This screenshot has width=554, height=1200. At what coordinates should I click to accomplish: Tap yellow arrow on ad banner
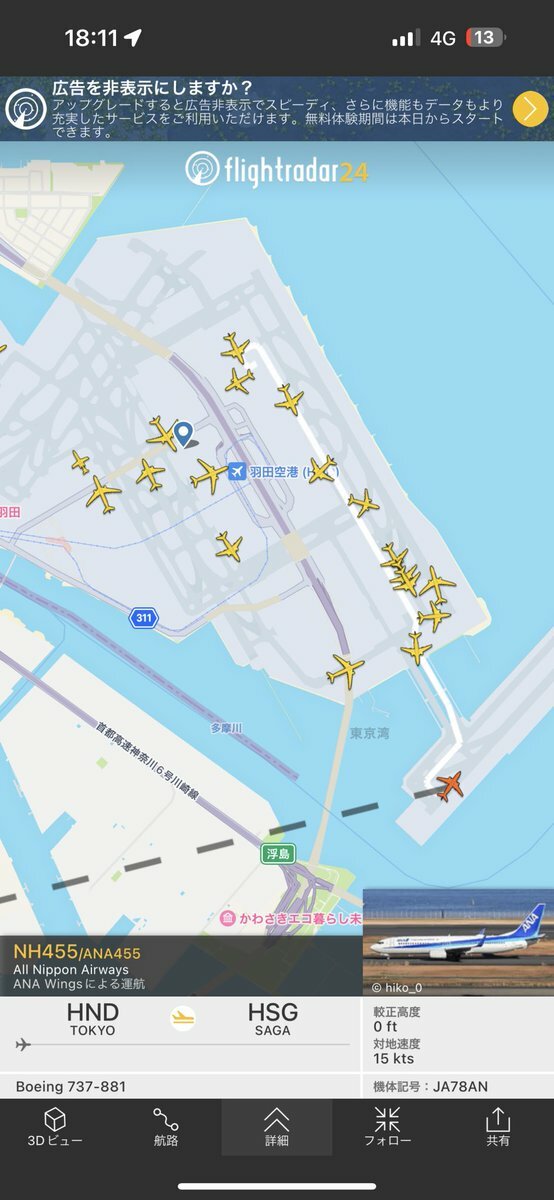tap(531, 108)
